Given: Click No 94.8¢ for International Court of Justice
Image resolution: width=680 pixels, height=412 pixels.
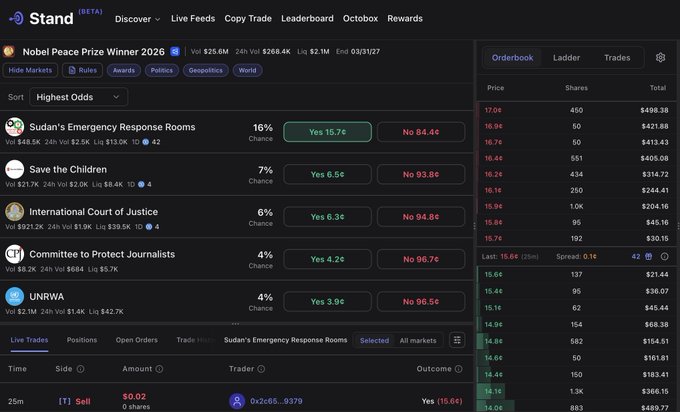Looking at the screenshot, I should 421,217.
